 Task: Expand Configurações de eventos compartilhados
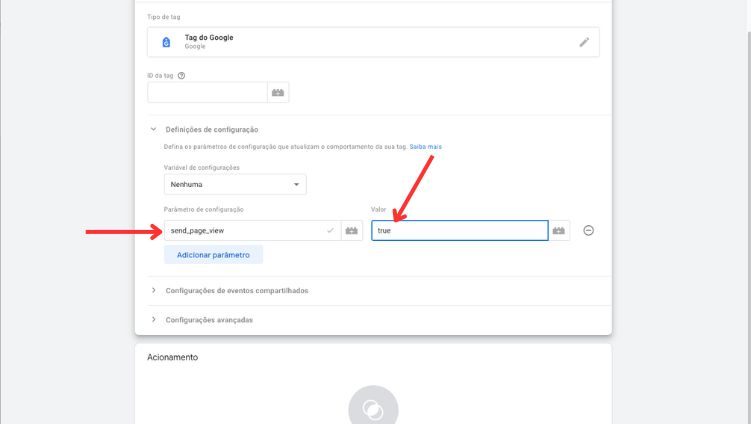(x=153, y=290)
